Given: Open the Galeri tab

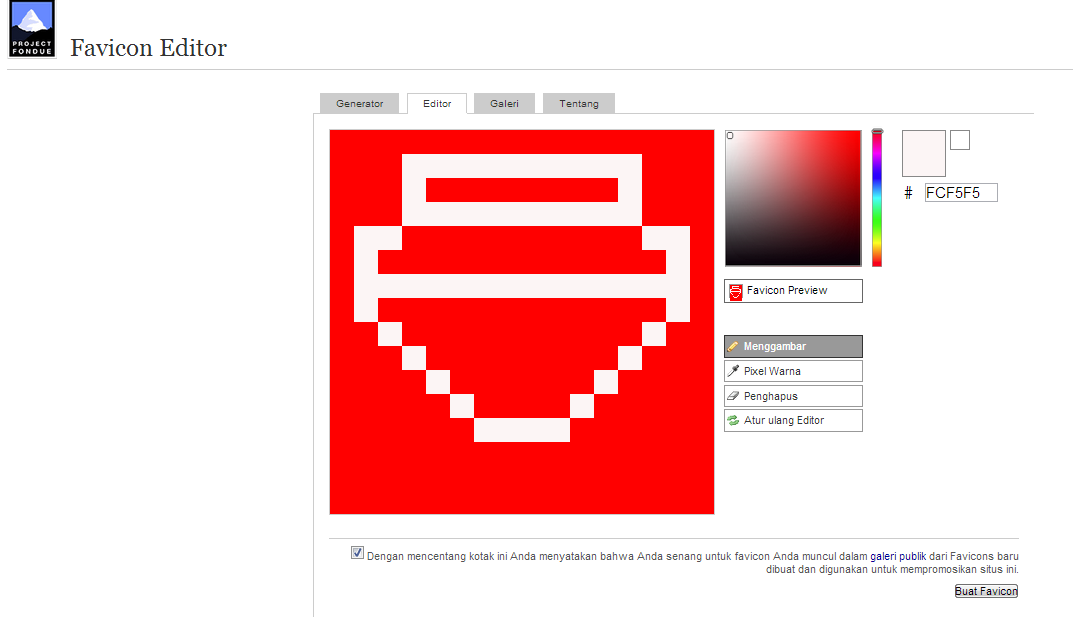Looking at the screenshot, I should [504, 103].
